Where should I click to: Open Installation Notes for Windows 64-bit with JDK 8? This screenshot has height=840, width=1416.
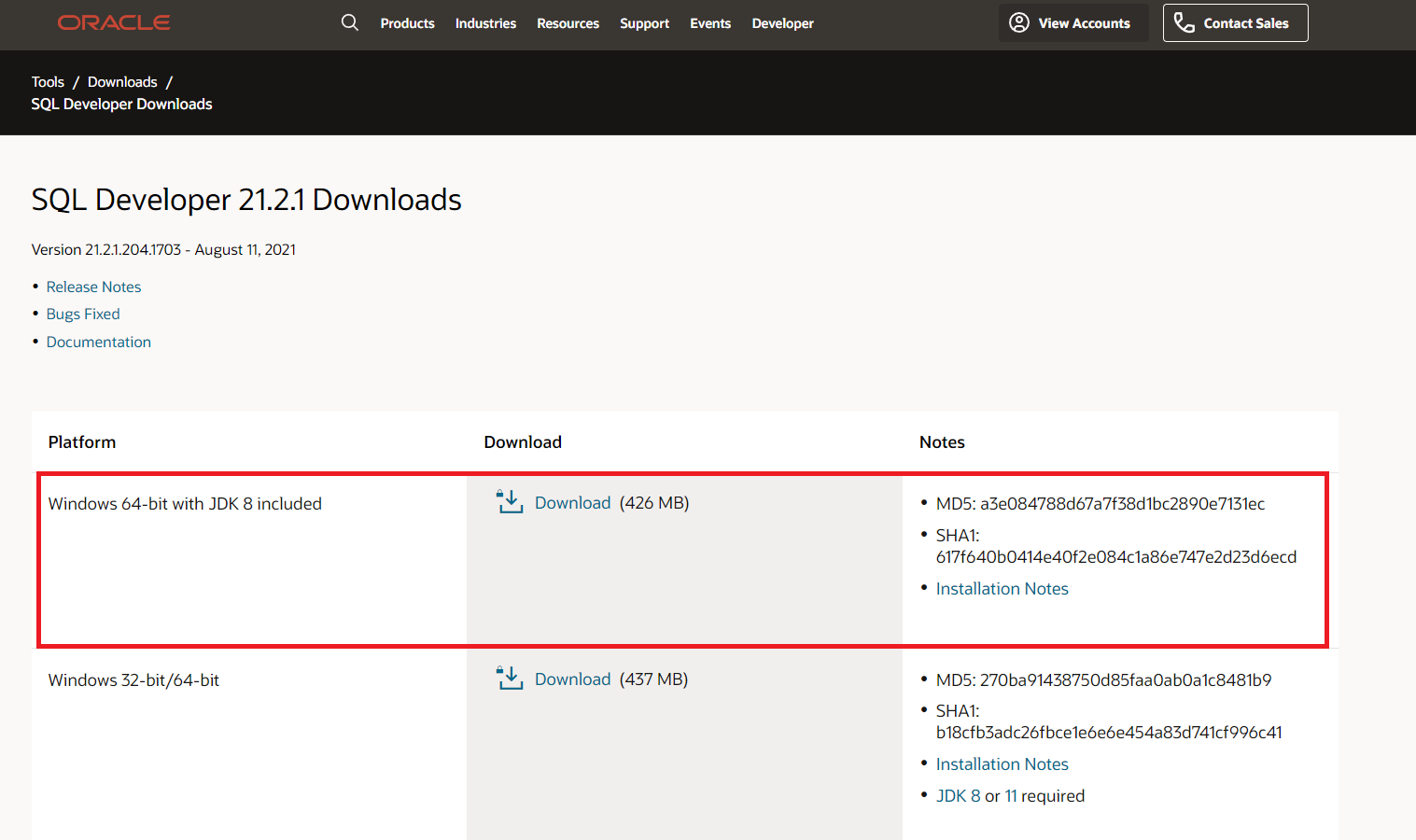point(1002,589)
